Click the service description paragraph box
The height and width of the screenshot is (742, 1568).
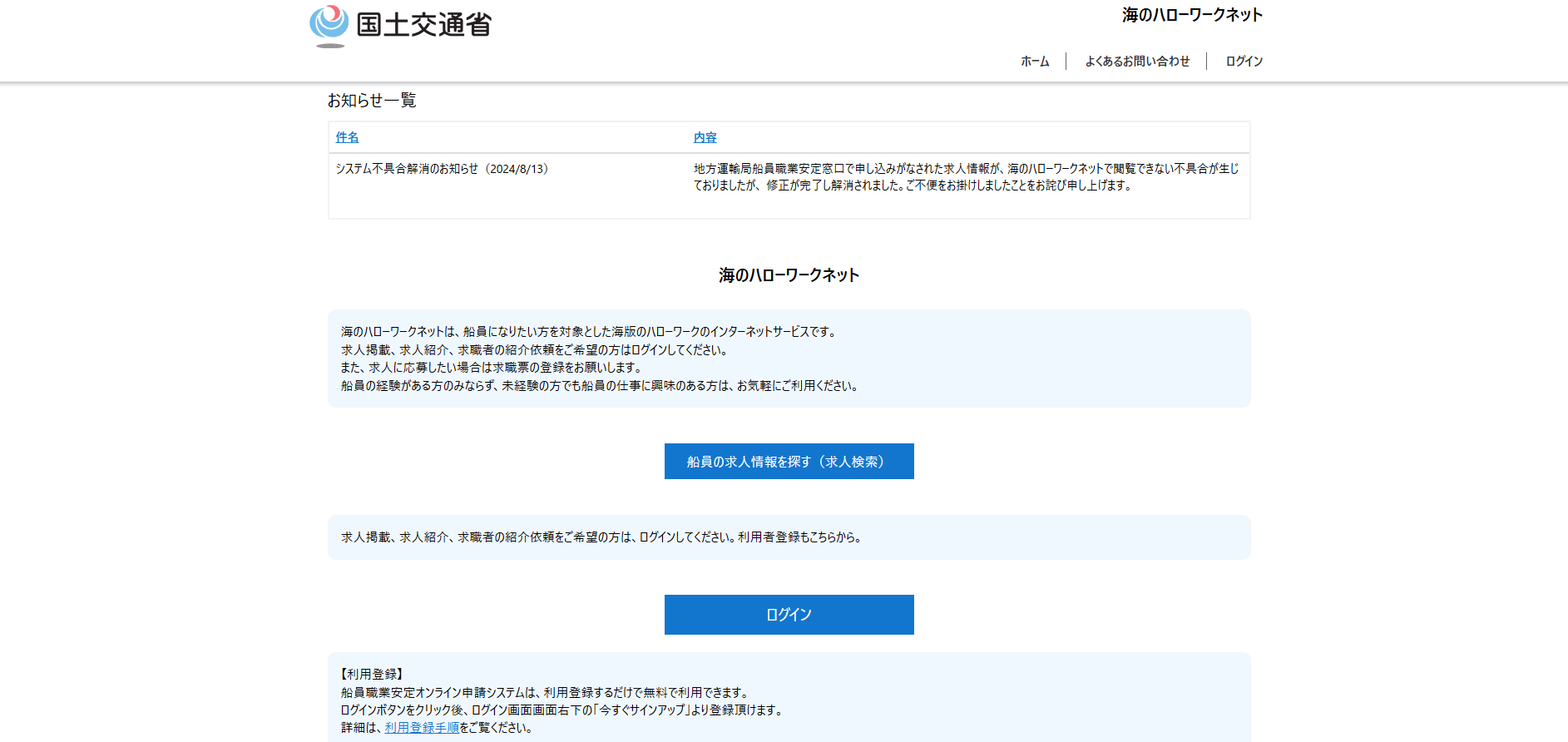coord(789,359)
